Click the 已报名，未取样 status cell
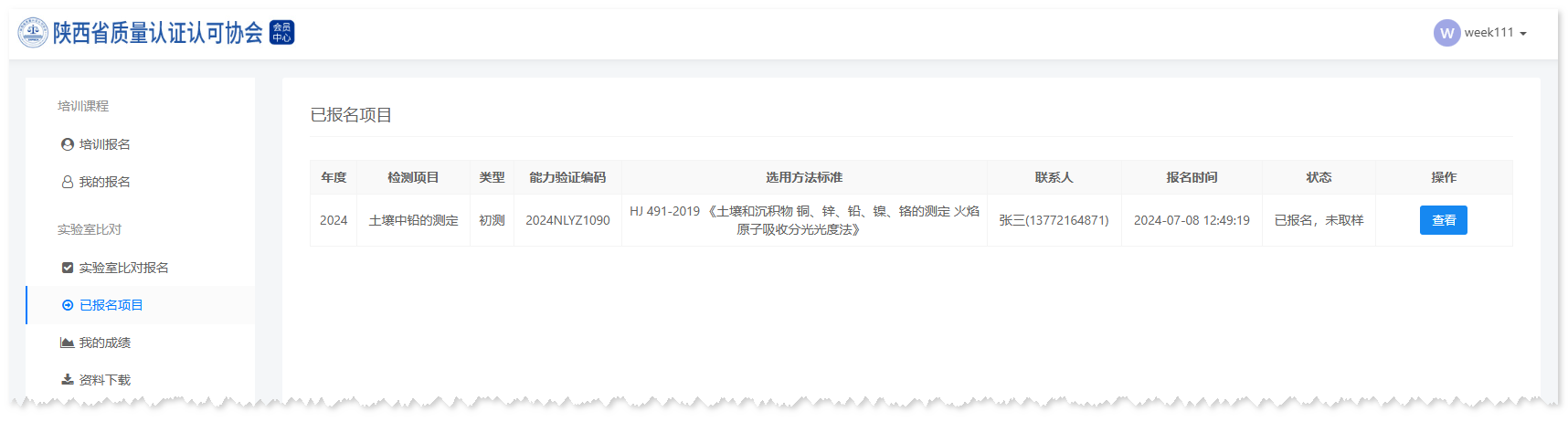 coord(1319,220)
